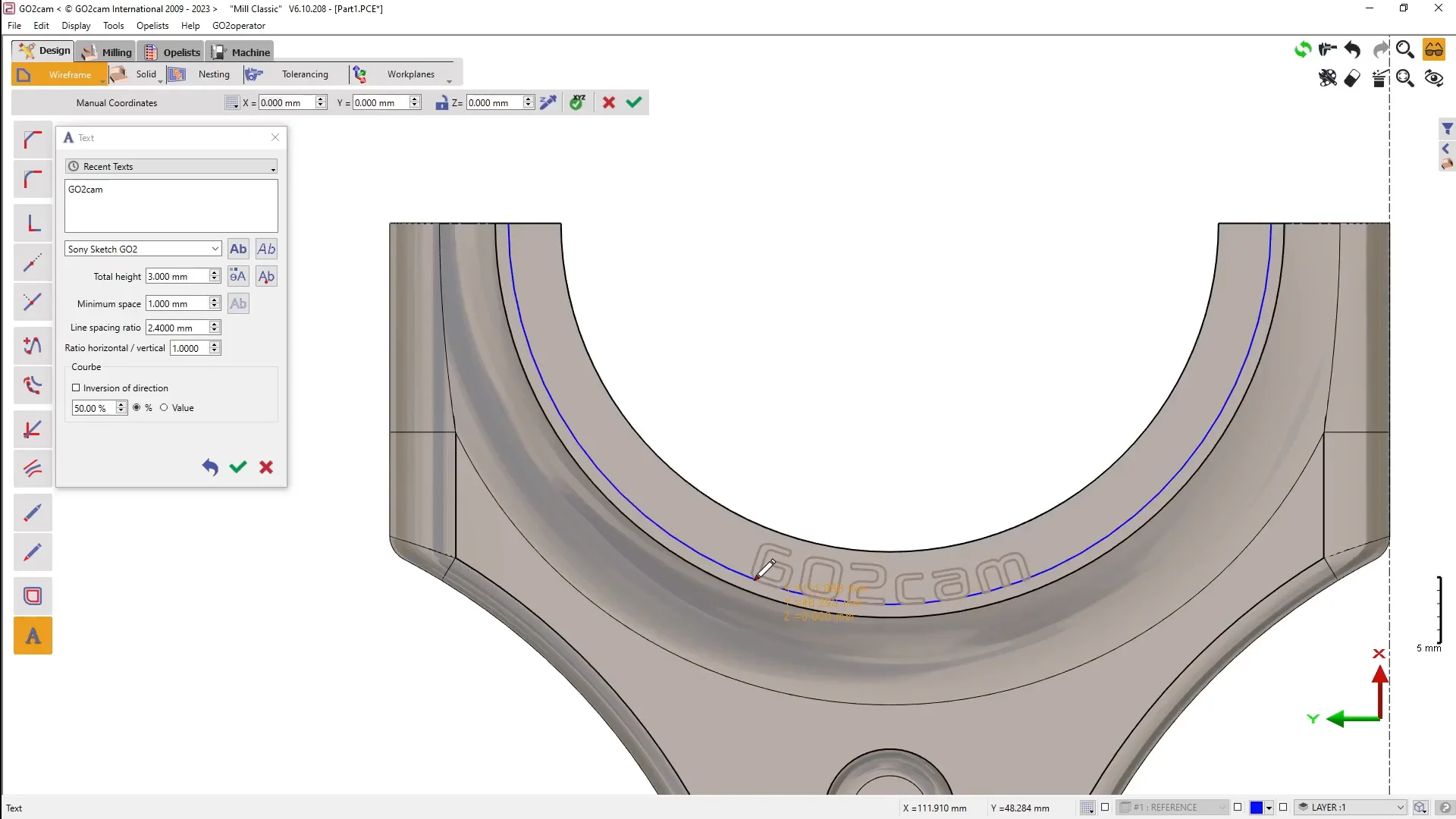Enable Inversion of direction checkbox
This screenshot has width=1456, height=819.
tap(76, 388)
